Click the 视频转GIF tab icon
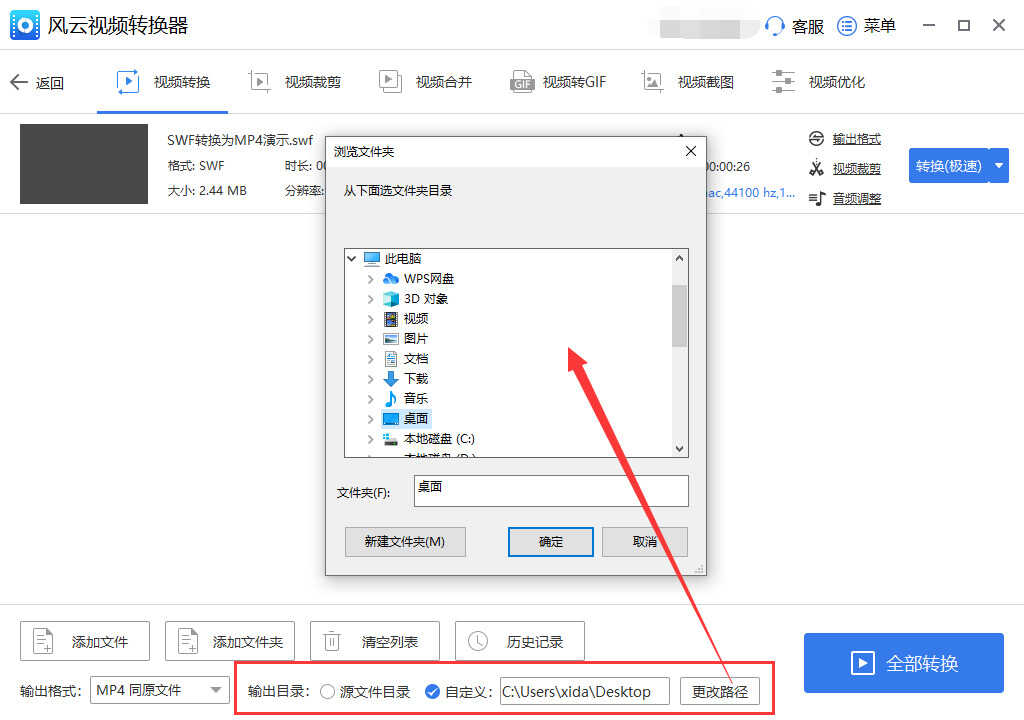Image resolution: width=1024 pixels, height=720 pixels. tap(522, 82)
